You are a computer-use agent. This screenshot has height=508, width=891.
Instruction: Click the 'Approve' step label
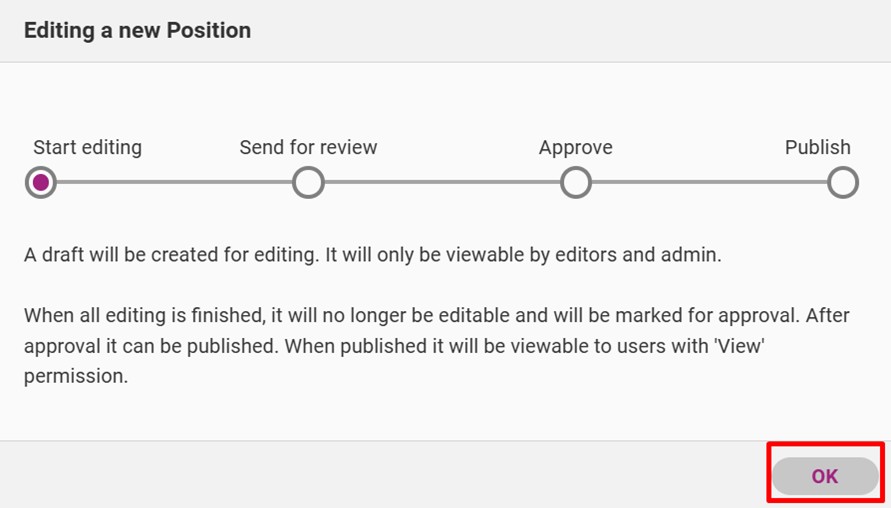(x=576, y=148)
